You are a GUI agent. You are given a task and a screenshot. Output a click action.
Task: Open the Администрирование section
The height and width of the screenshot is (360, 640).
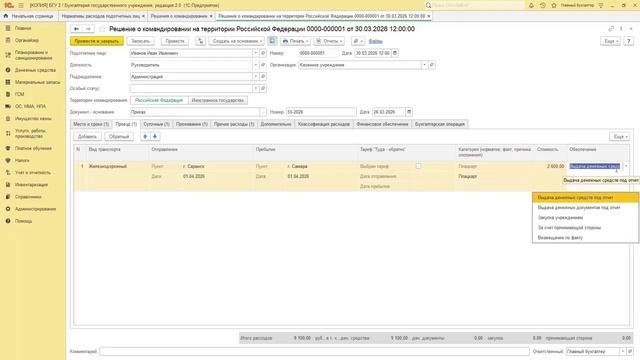(x=36, y=209)
